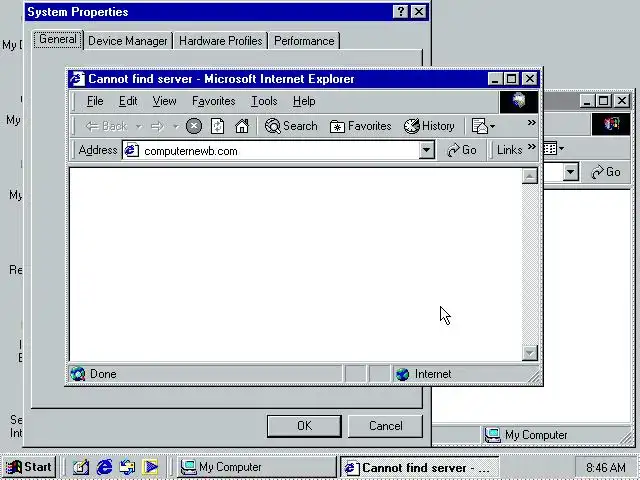Click the Done status icon
This screenshot has height=480, width=640.
(x=78, y=374)
